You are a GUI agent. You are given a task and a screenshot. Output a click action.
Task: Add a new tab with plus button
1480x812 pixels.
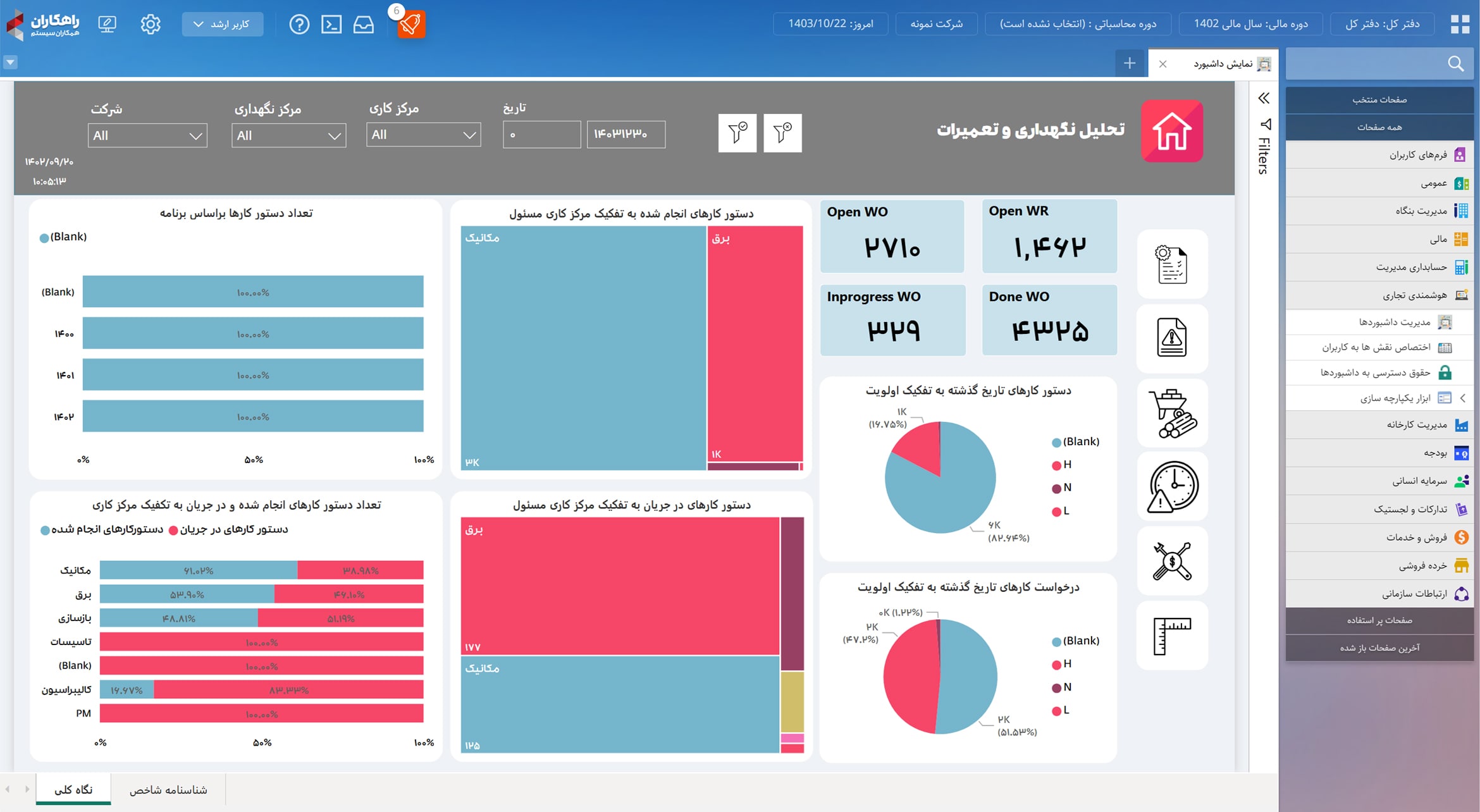tap(1130, 63)
